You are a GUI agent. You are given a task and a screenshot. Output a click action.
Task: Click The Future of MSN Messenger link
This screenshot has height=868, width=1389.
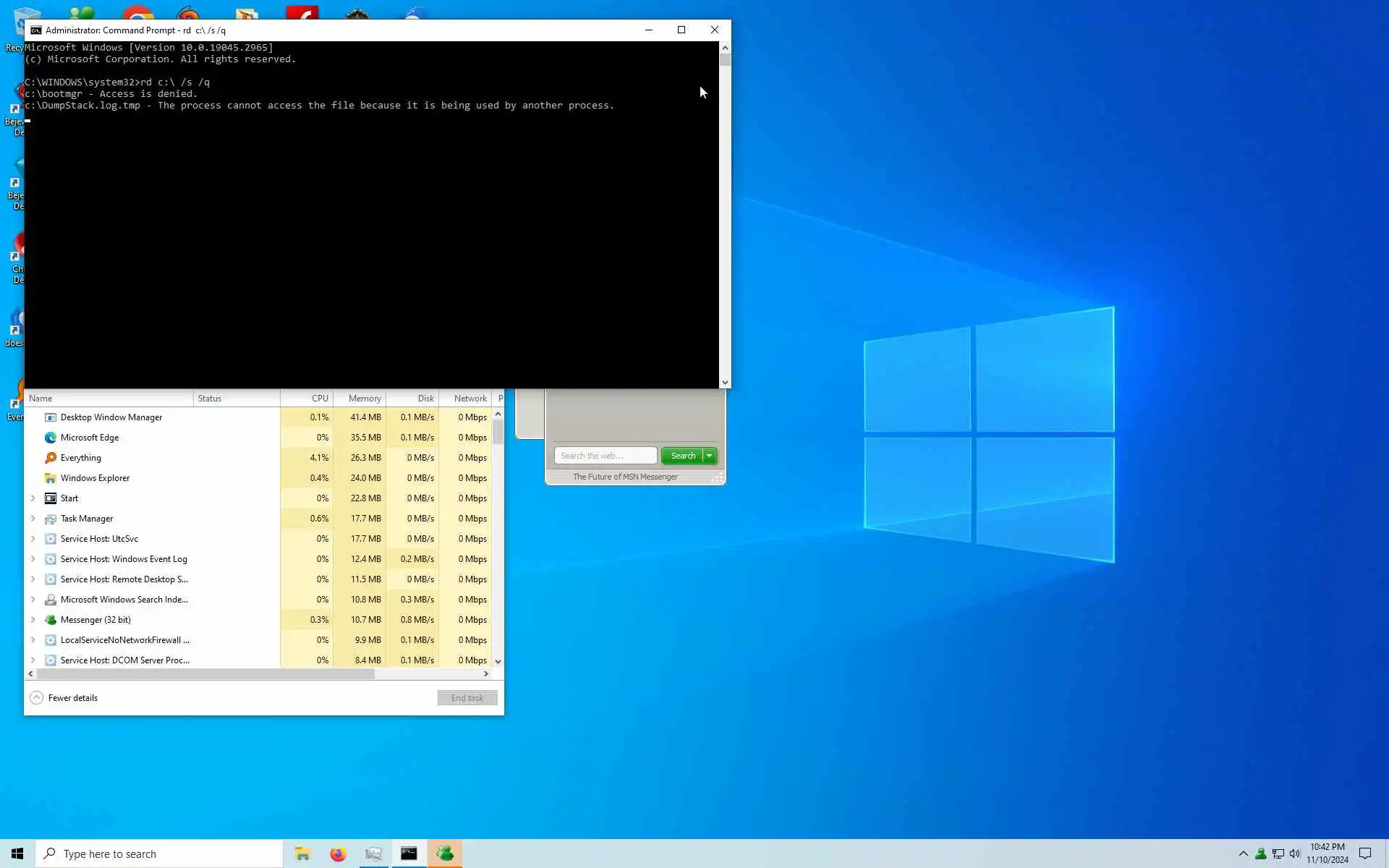click(625, 477)
